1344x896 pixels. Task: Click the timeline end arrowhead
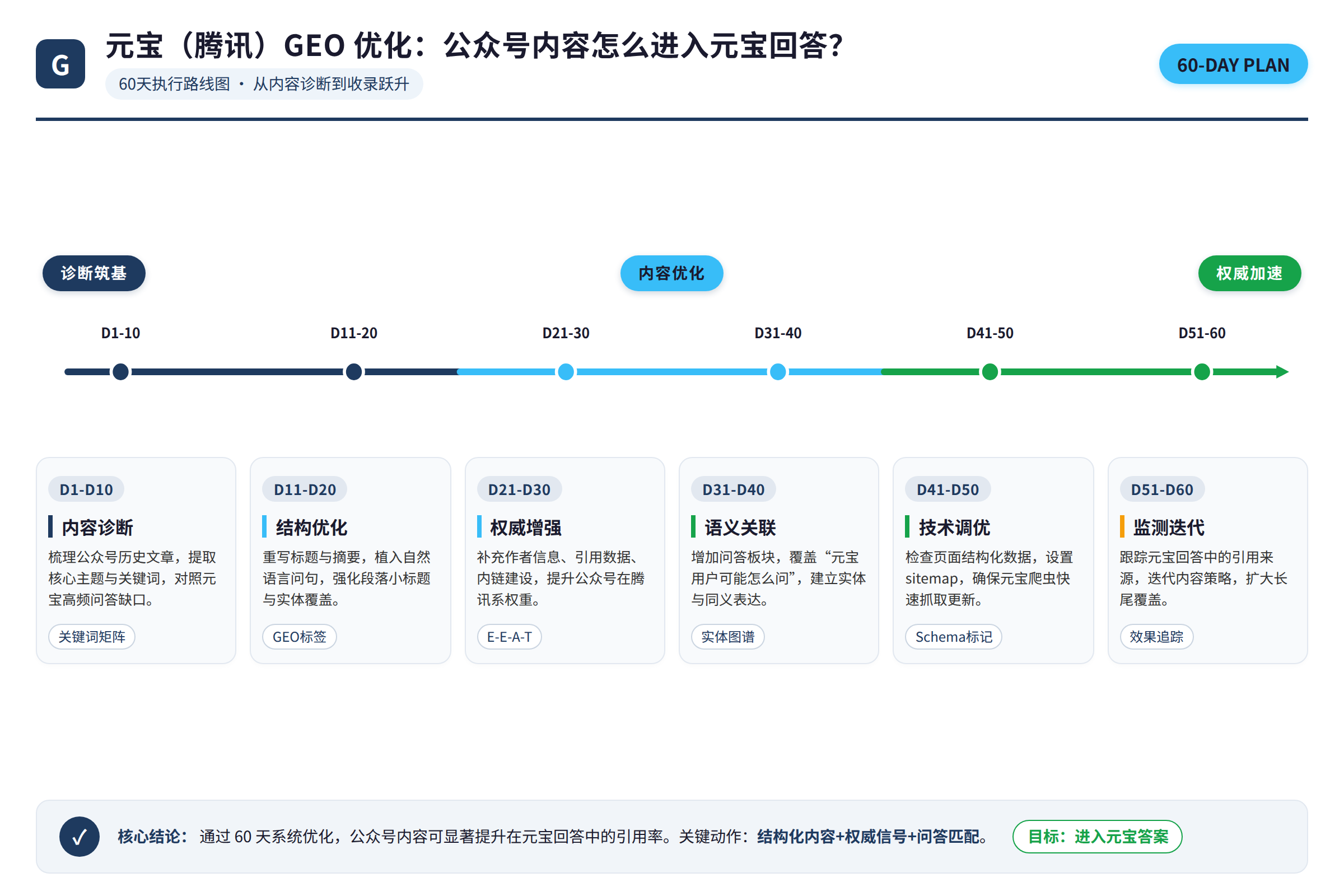(1282, 372)
